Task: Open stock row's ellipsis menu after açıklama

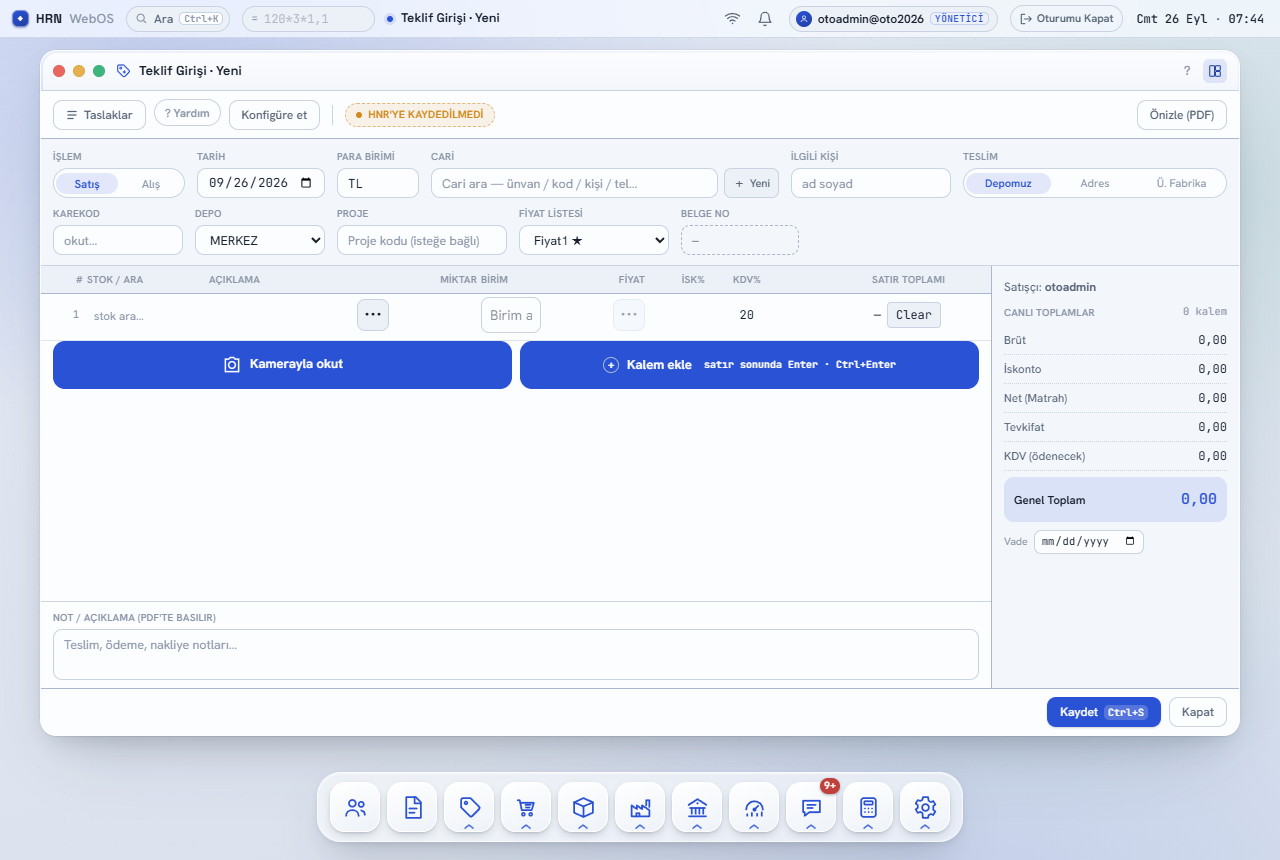Action: pos(373,315)
